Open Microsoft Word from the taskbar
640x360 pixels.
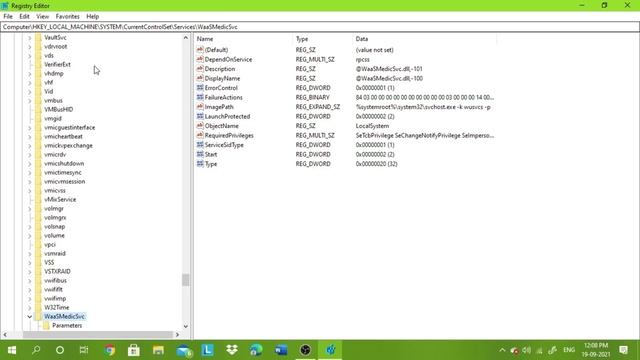pyautogui.click(x=281, y=350)
